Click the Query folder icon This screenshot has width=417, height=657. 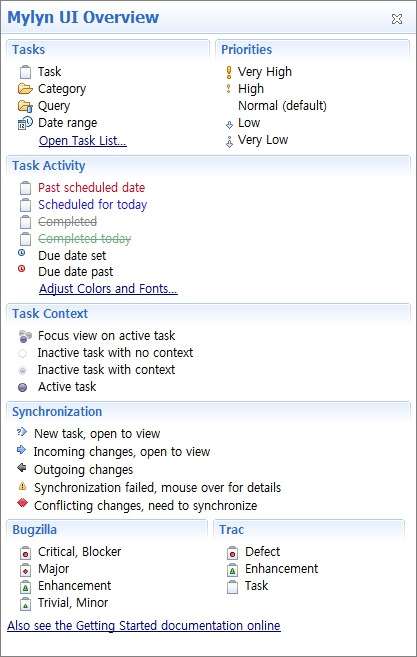pyautogui.click(x=25, y=106)
